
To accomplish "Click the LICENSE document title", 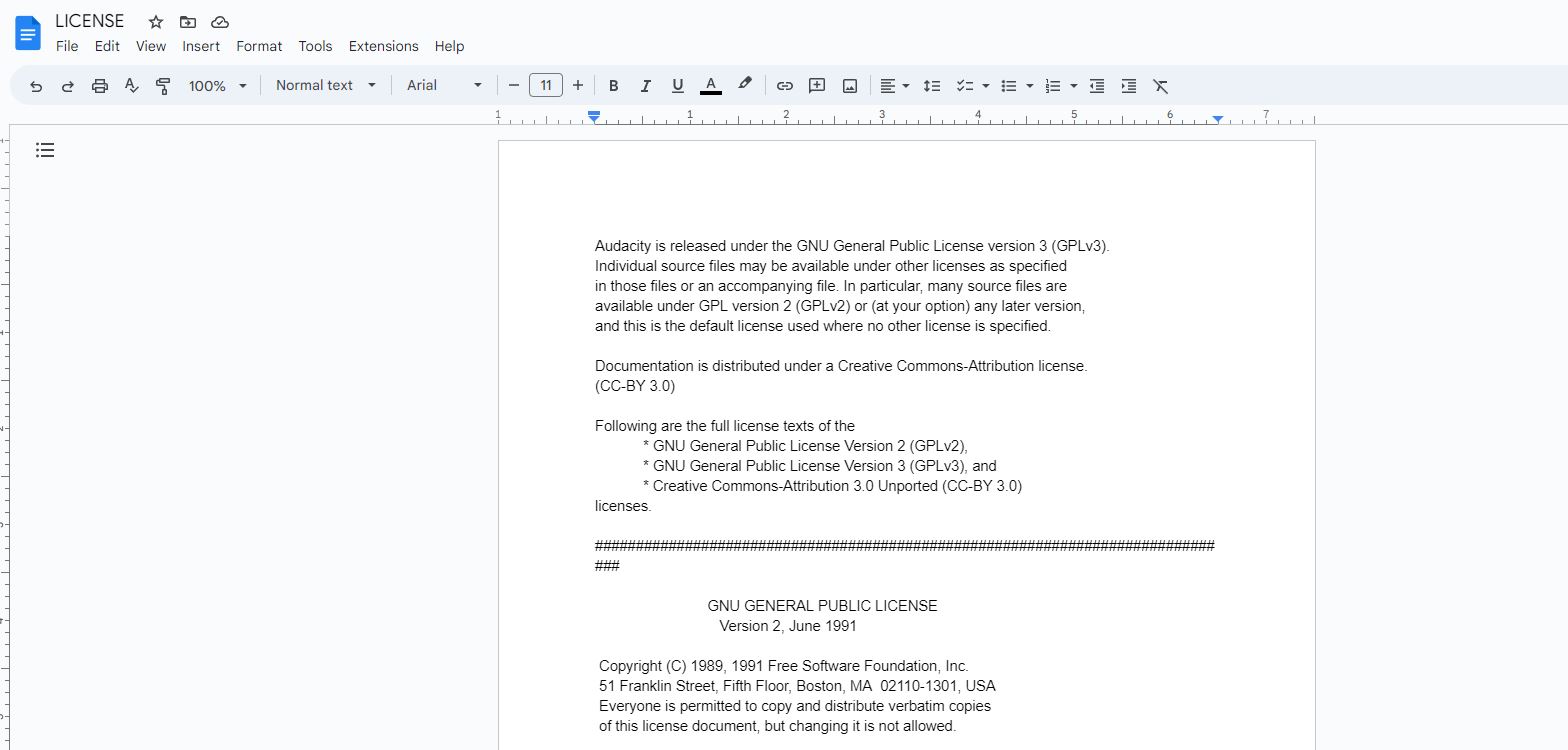I will tap(90, 21).
